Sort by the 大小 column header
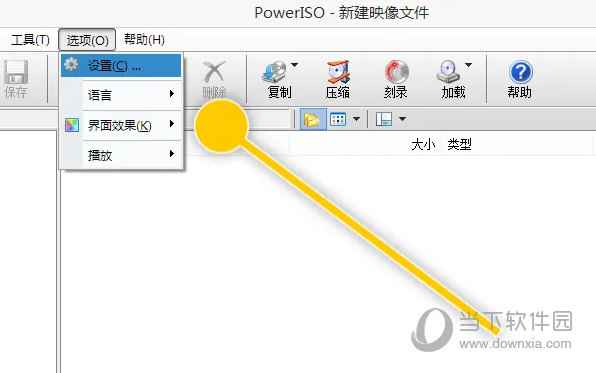 click(x=423, y=144)
